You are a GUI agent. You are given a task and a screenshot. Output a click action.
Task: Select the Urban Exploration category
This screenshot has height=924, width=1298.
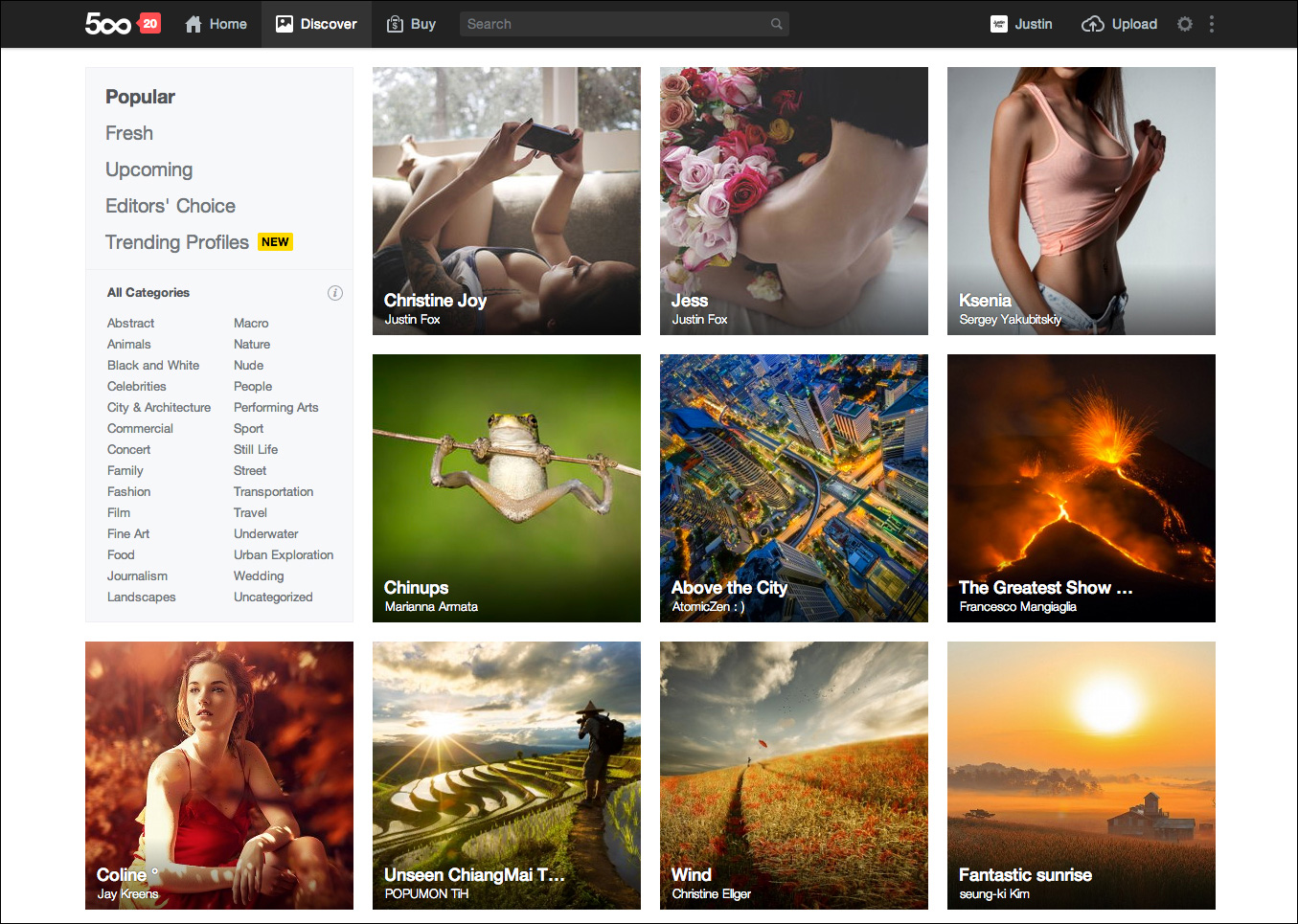coord(284,554)
